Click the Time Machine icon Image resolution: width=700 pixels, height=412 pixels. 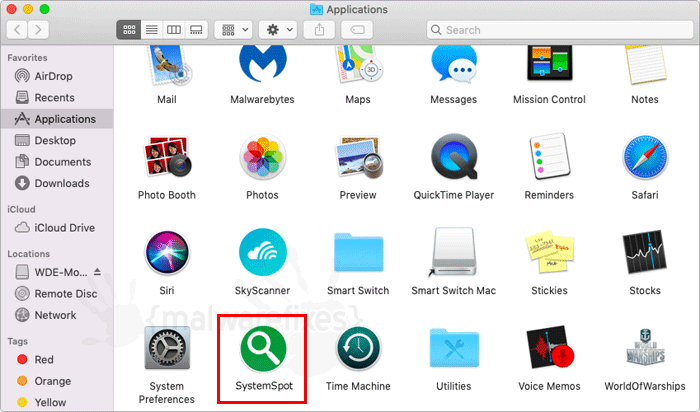358,348
